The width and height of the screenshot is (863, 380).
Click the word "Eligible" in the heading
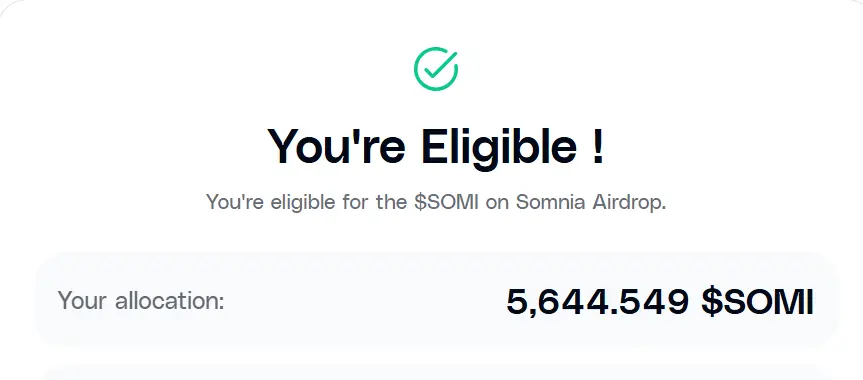499,146
